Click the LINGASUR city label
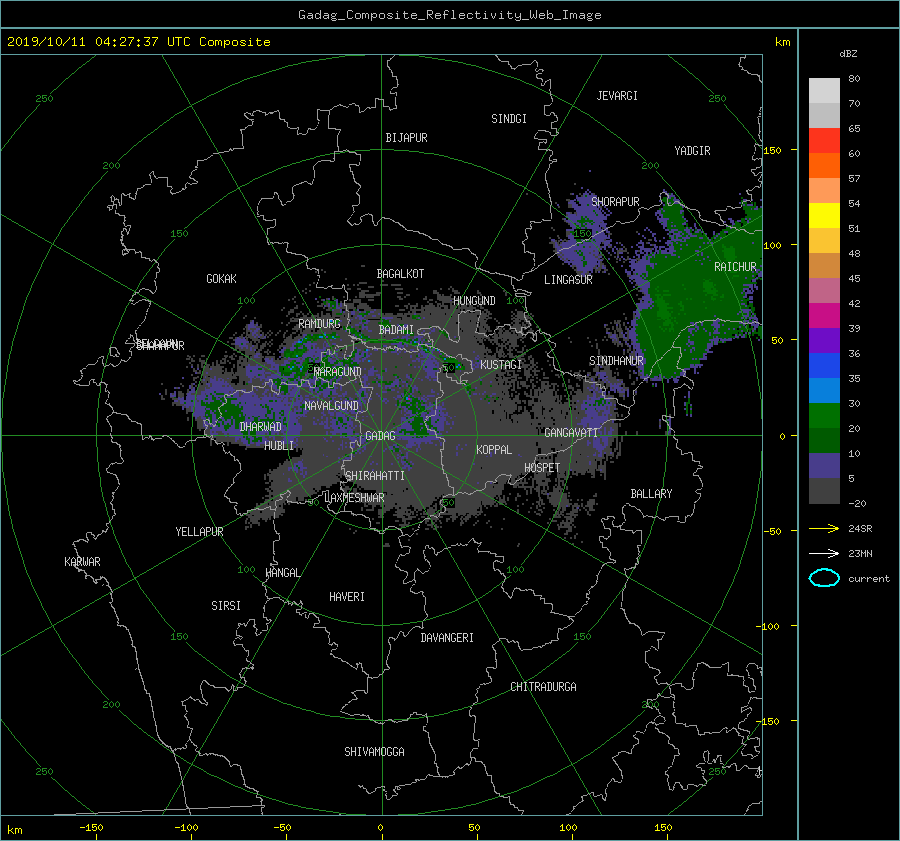Screen dimensions: 900x841 coord(568,280)
